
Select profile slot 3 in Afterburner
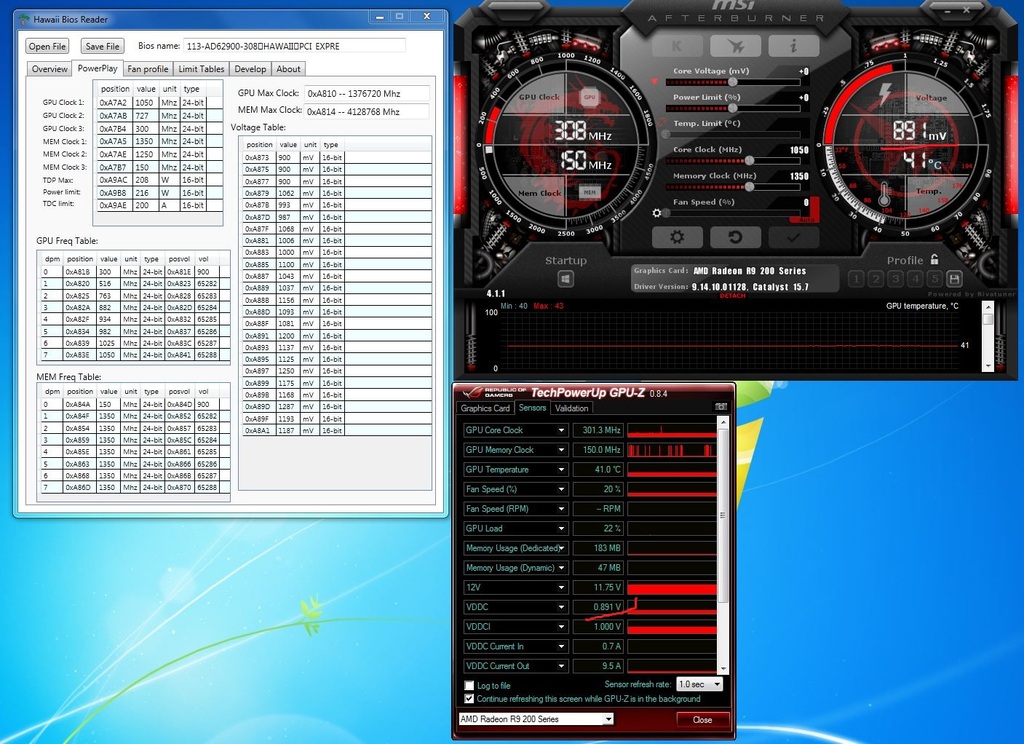[895, 280]
